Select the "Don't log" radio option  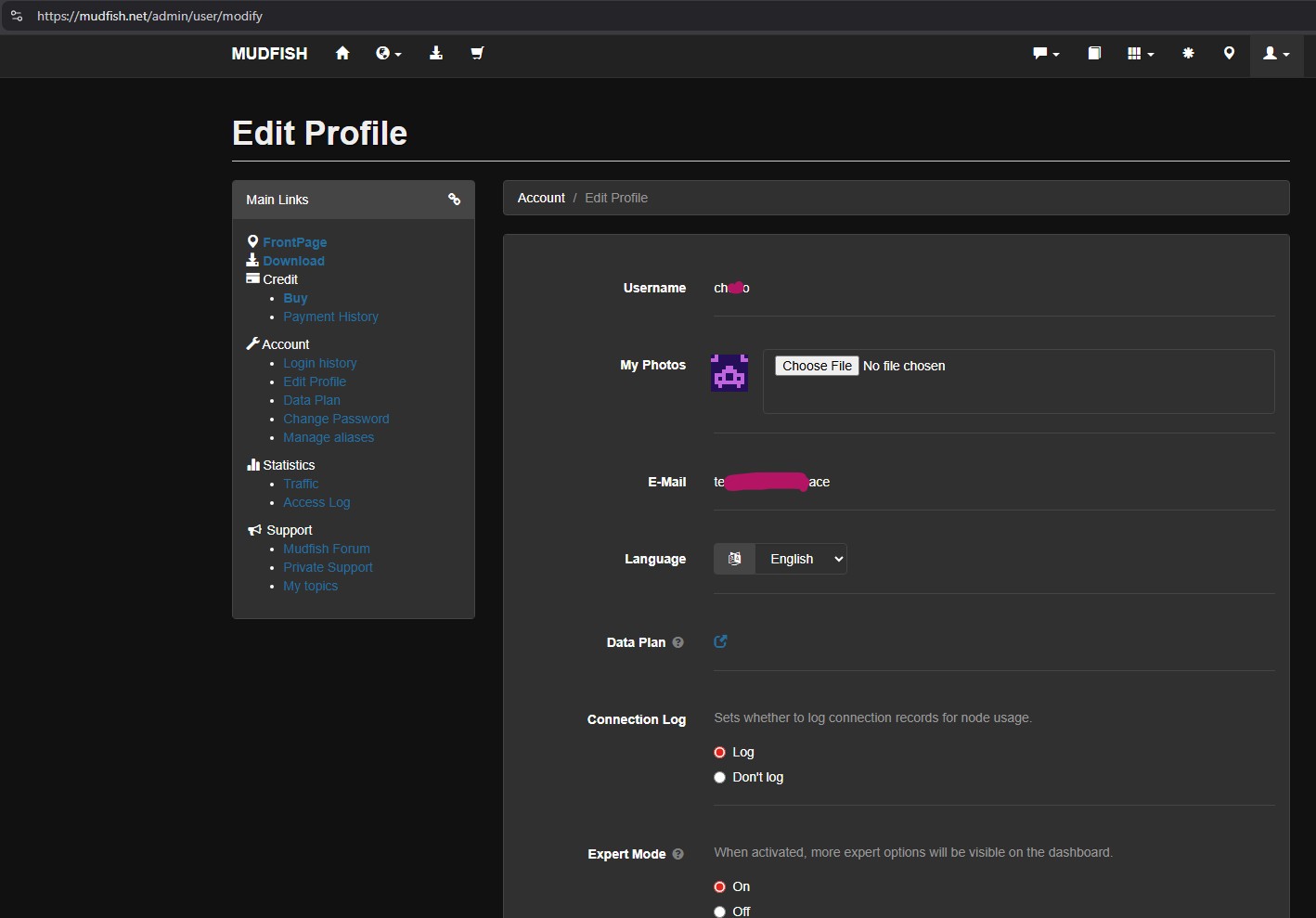point(719,778)
